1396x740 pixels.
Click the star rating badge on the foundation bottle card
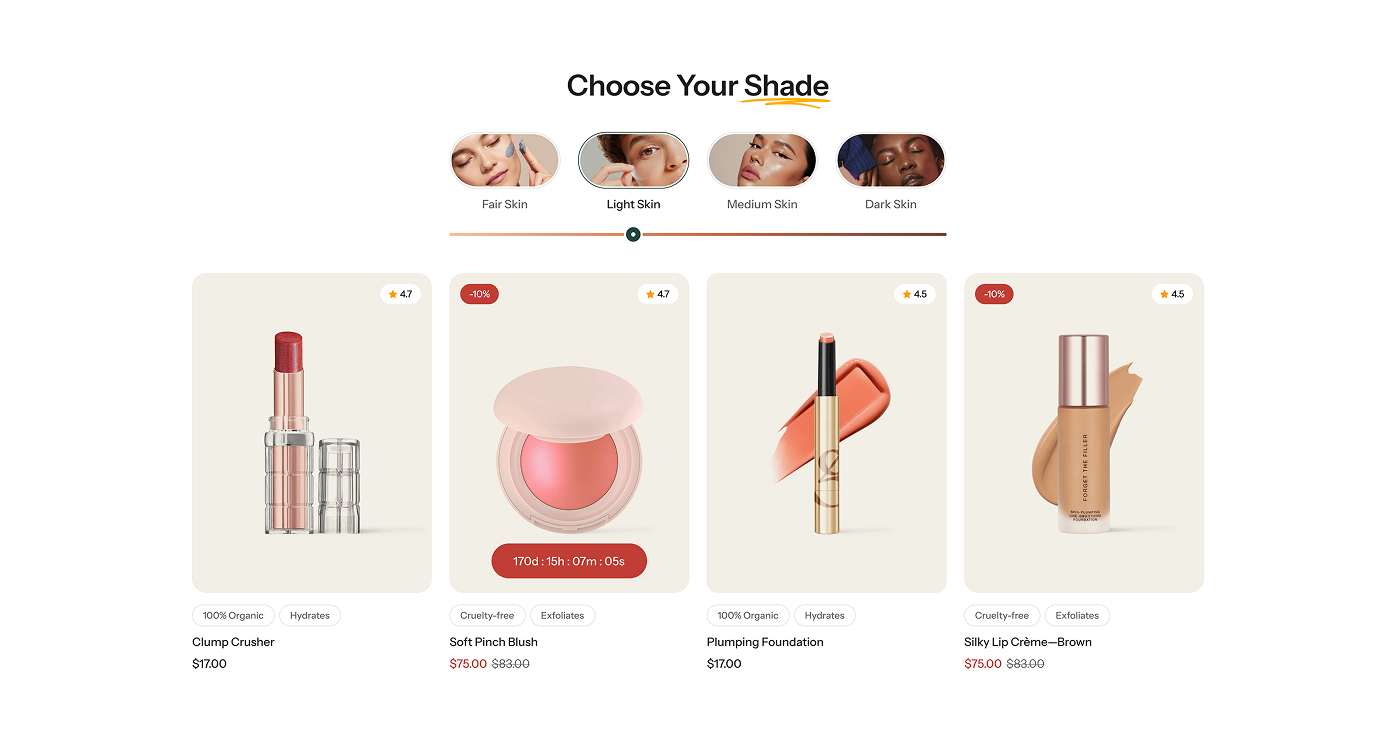pos(1172,294)
